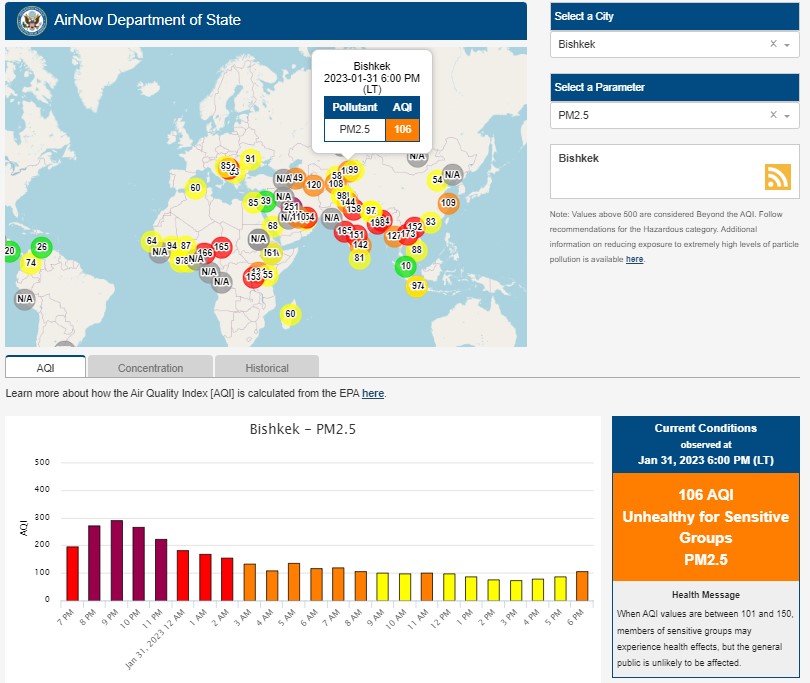
Task: Select the orange map marker showing 109
Action: pos(448,203)
